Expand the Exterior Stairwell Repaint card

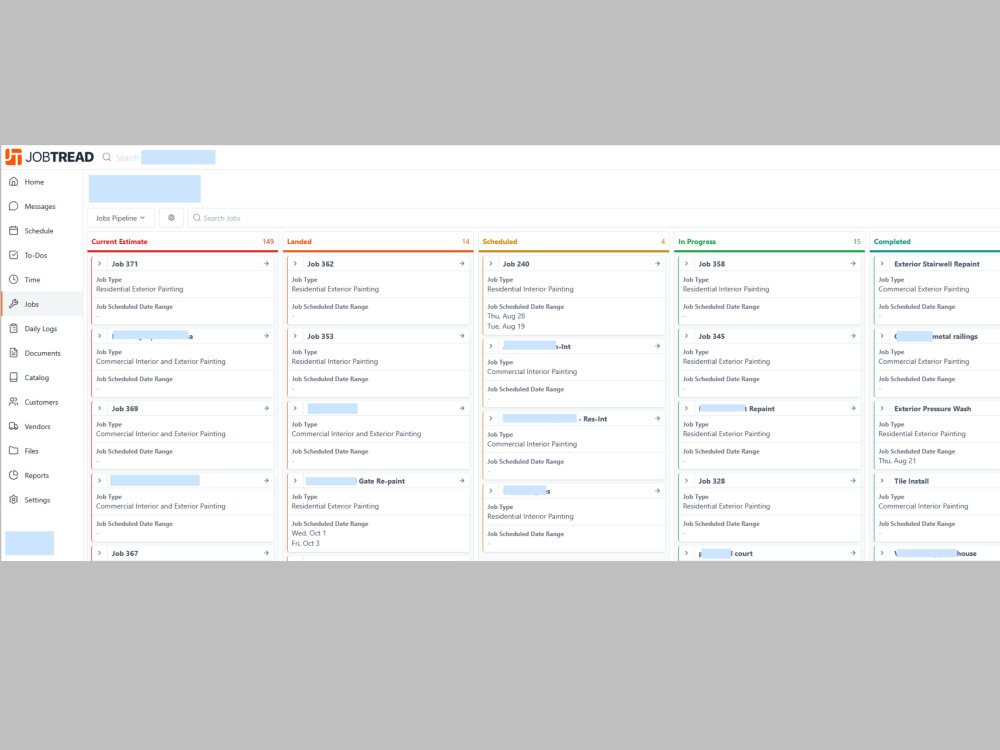[883, 263]
